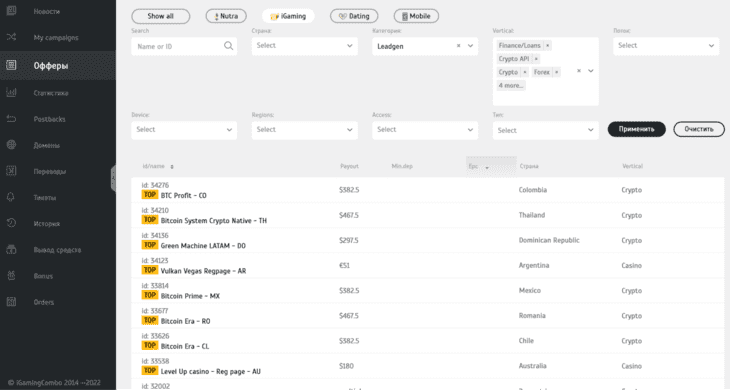The image size is (730, 390).
Task: Open the Regions dropdown
Action: click(304, 130)
